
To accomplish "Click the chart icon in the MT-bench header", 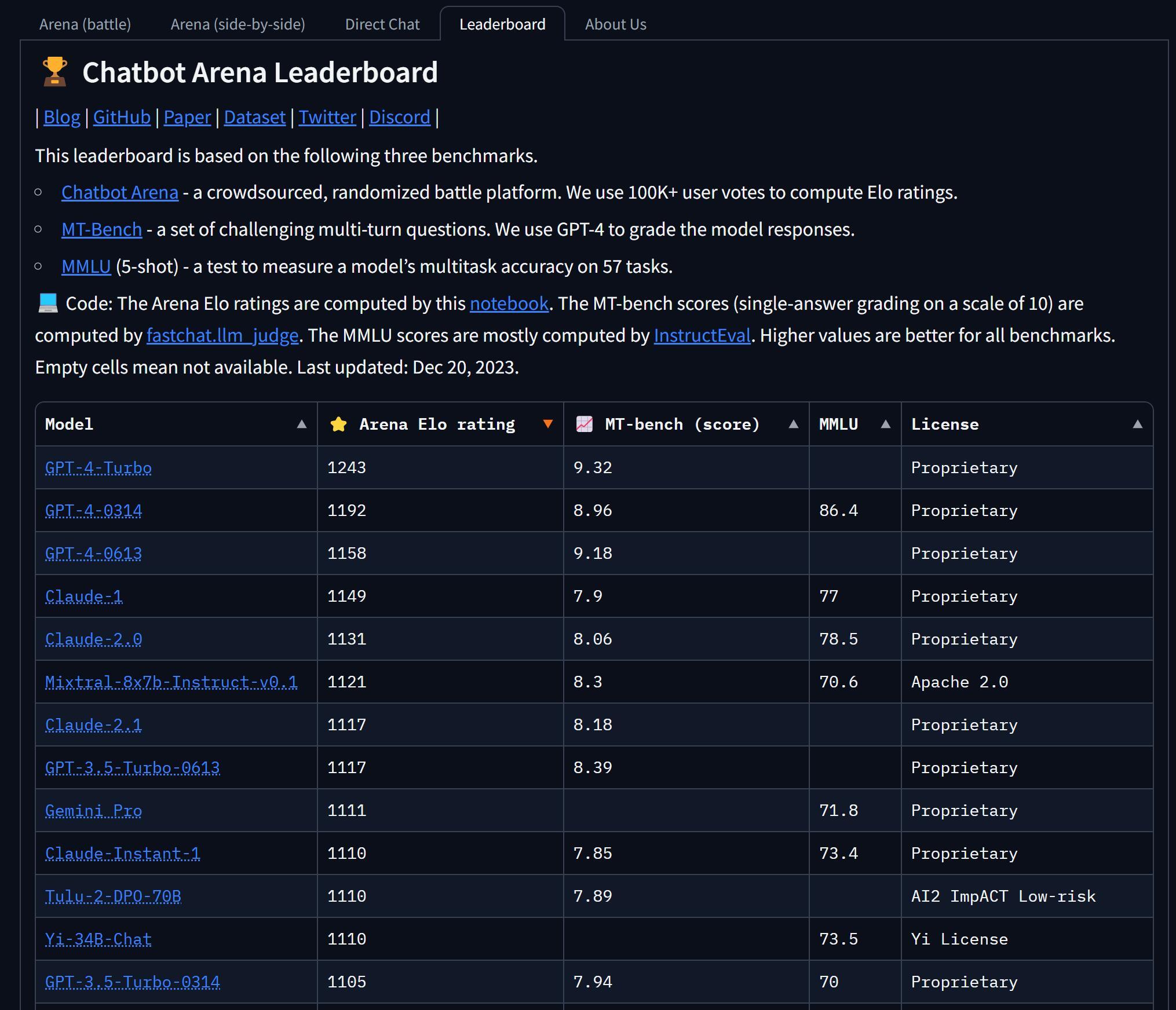I will 584,425.
